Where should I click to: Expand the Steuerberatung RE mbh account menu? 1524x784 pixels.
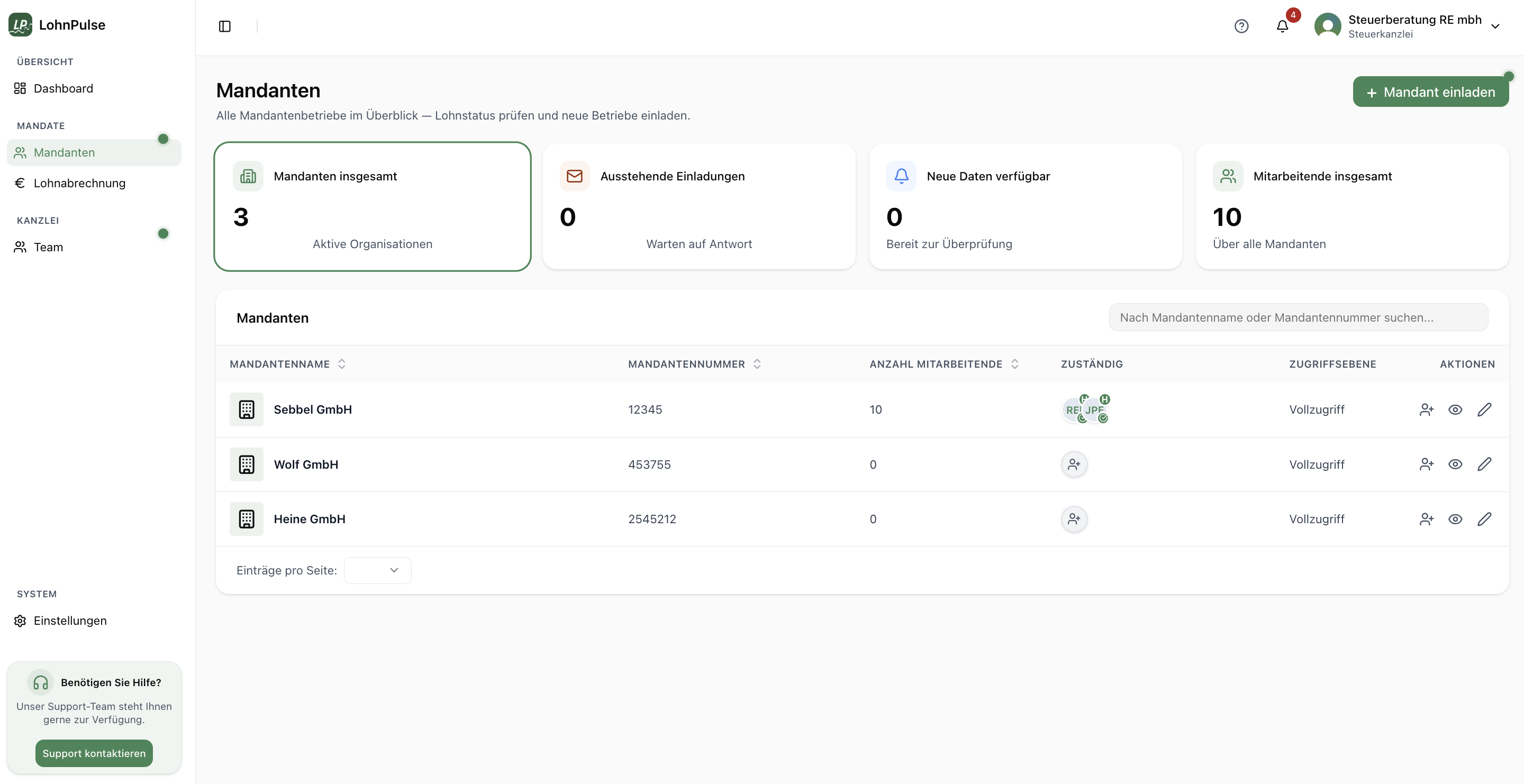click(1495, 26)
